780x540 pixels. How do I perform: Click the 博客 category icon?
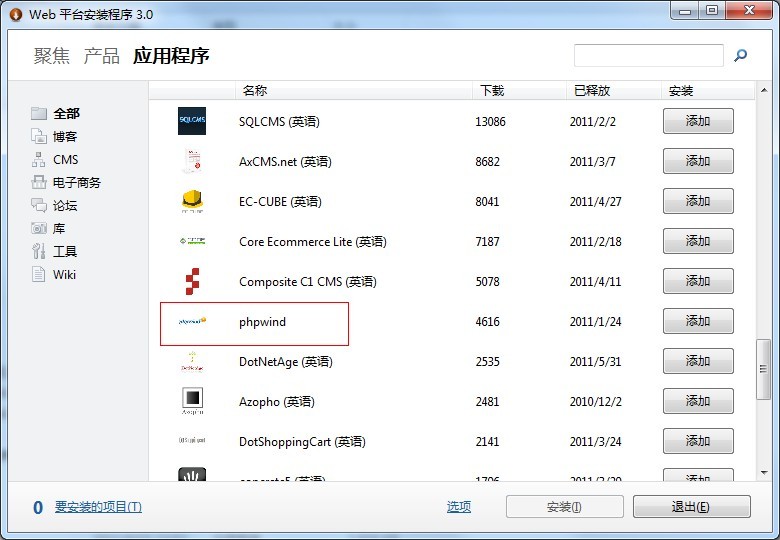[39, 136]
